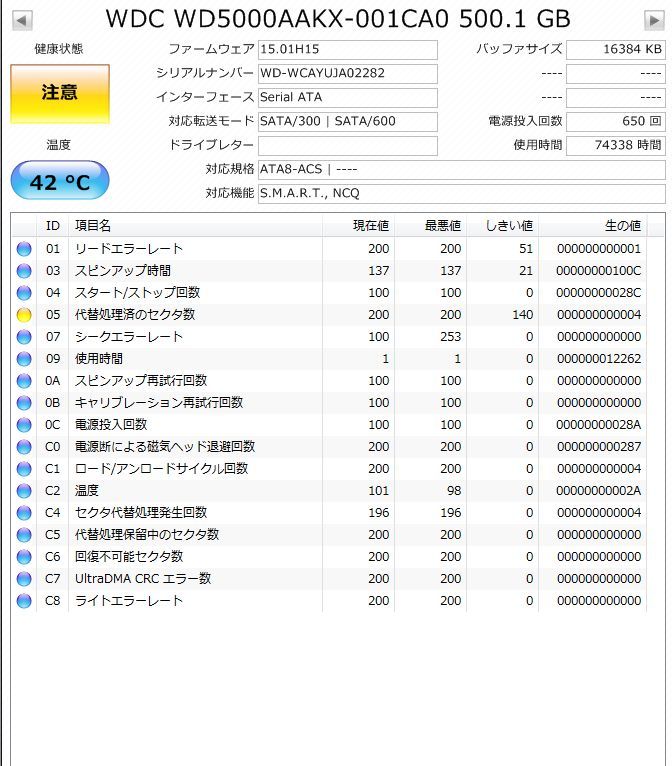This screenshot has height=766, width=672.
Task: Select the status orb for C4 セクタ代替処理発生回数
Action: [24, 512]
